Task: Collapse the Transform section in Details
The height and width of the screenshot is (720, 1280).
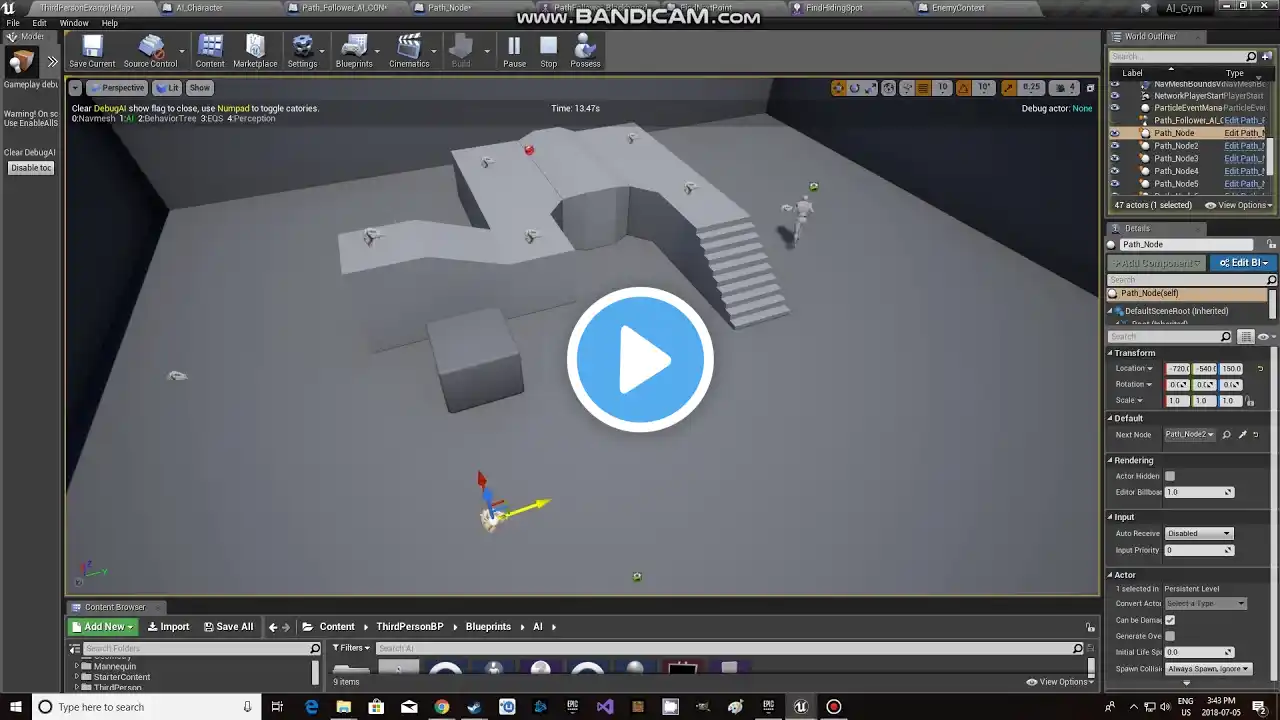Action: pos(1110,353)
